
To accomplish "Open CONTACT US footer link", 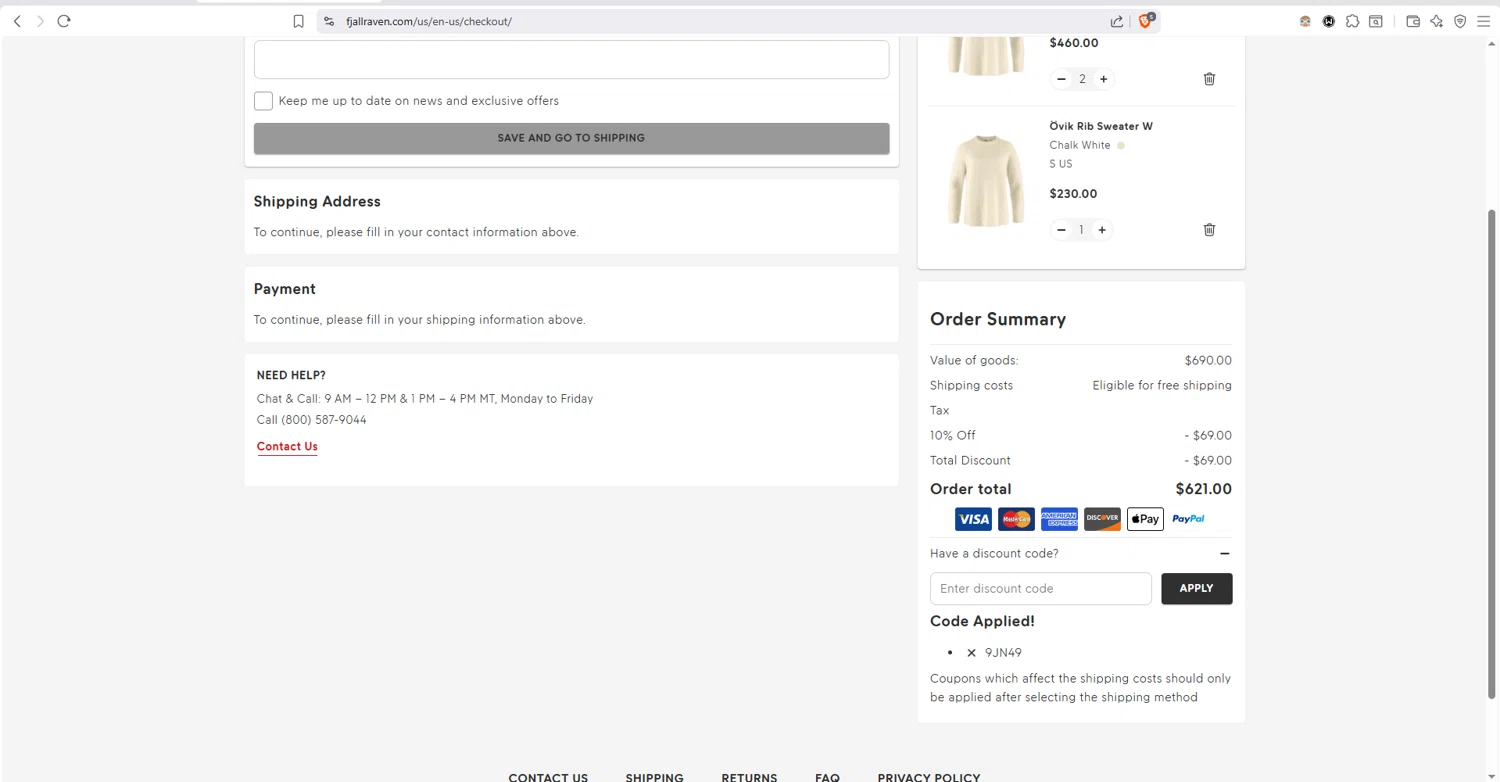I will click(x=548, y=777).
